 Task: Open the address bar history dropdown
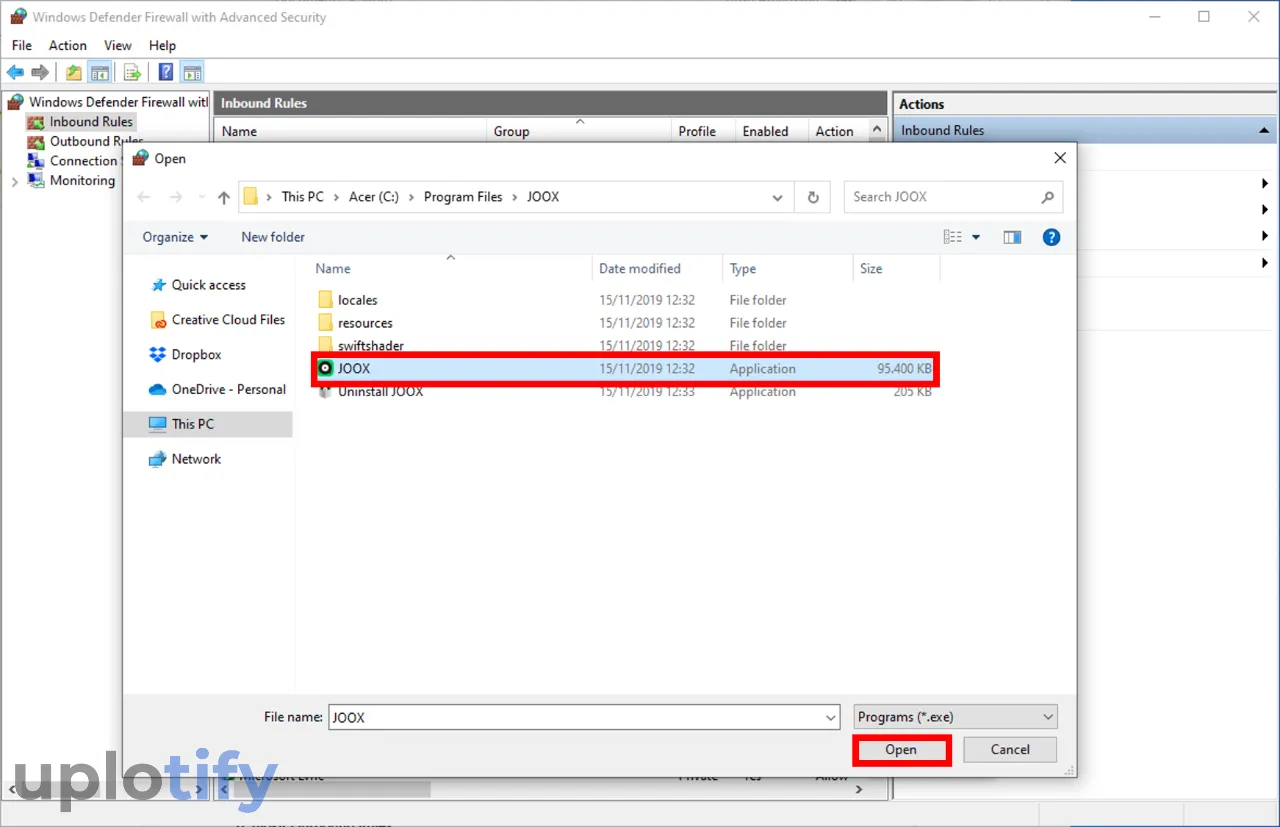point(778,198)
